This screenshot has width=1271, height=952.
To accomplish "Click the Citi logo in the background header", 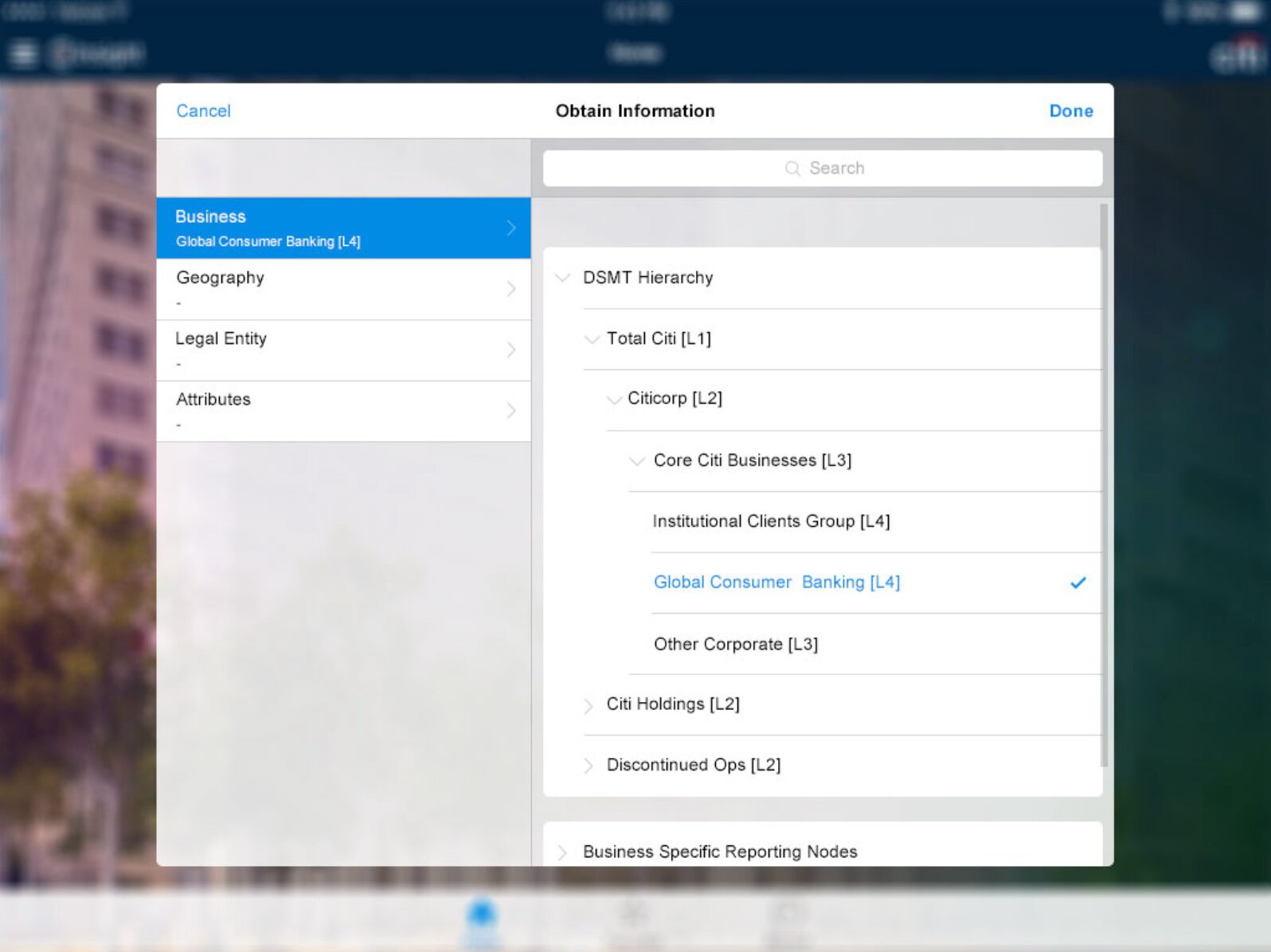I will [x=1238, y=54].
